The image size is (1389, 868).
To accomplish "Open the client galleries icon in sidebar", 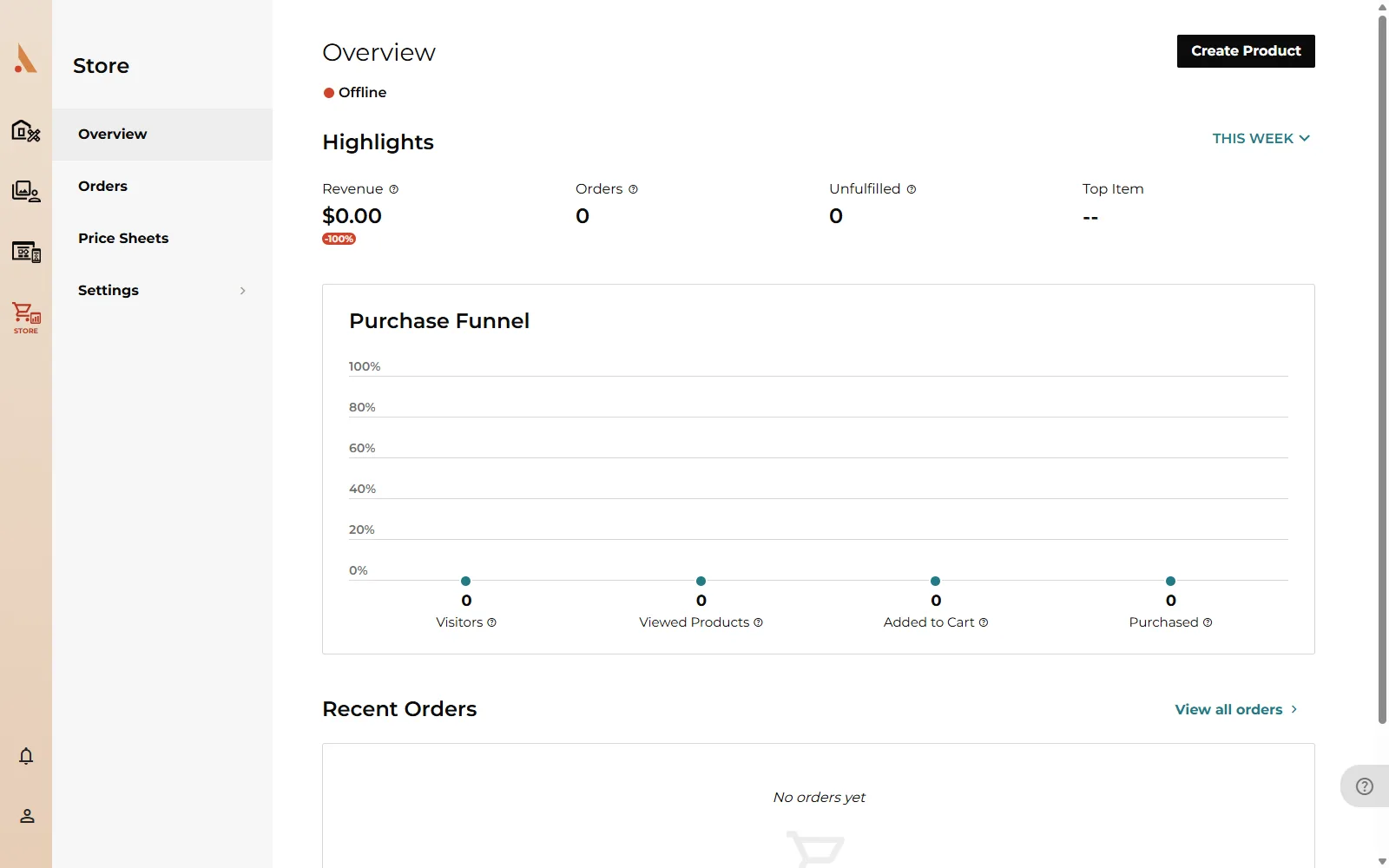I will tap(26, 192).
